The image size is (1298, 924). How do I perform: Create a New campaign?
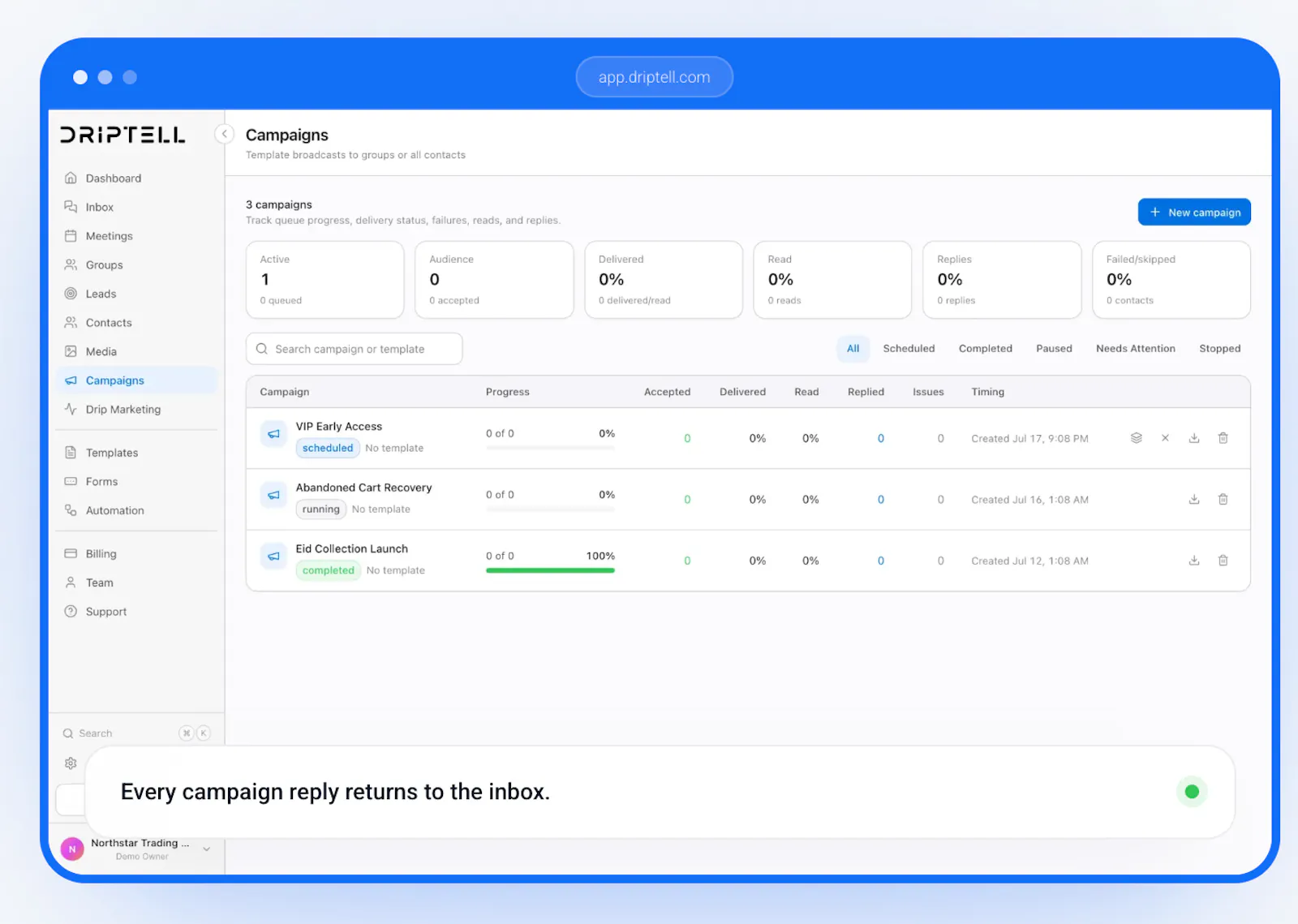coord(1194,213)
